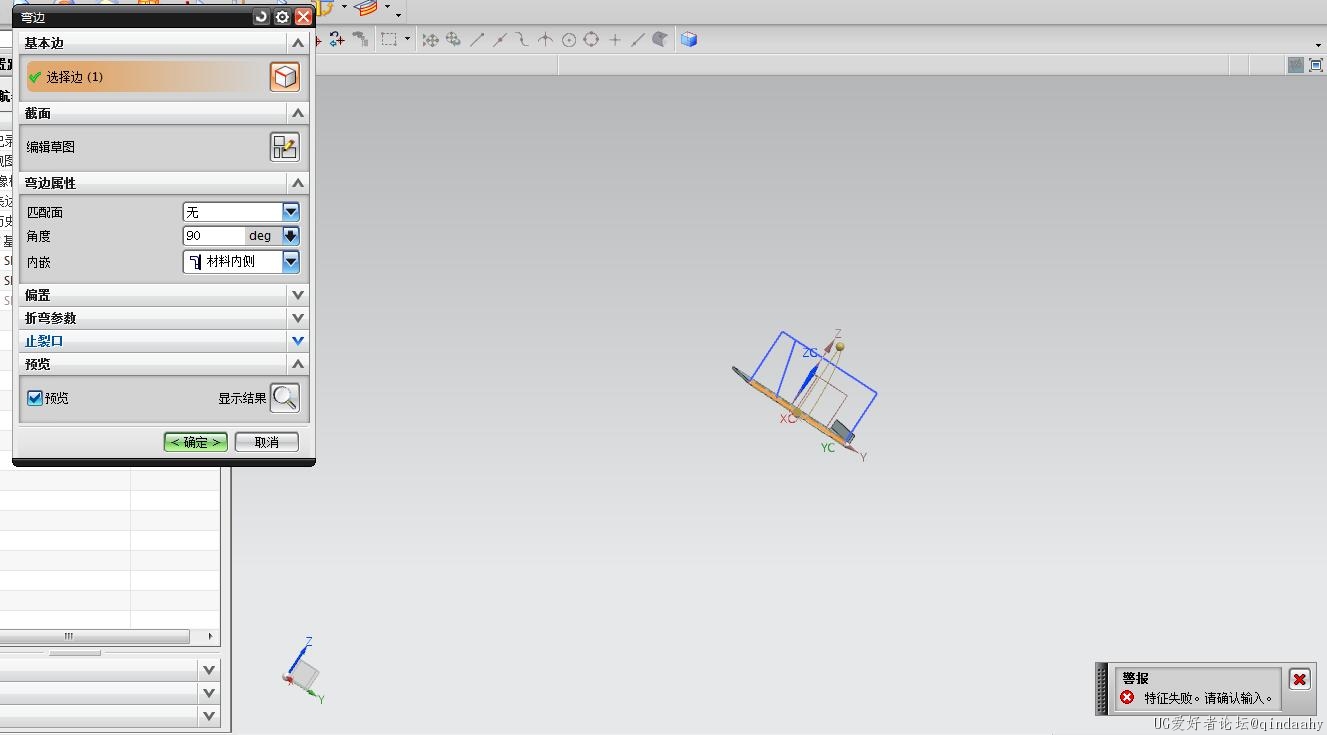Click the horizontal scrollbar in the left panel
Image resolution: width=1327 pixels, height=735 pixels.
95,636
